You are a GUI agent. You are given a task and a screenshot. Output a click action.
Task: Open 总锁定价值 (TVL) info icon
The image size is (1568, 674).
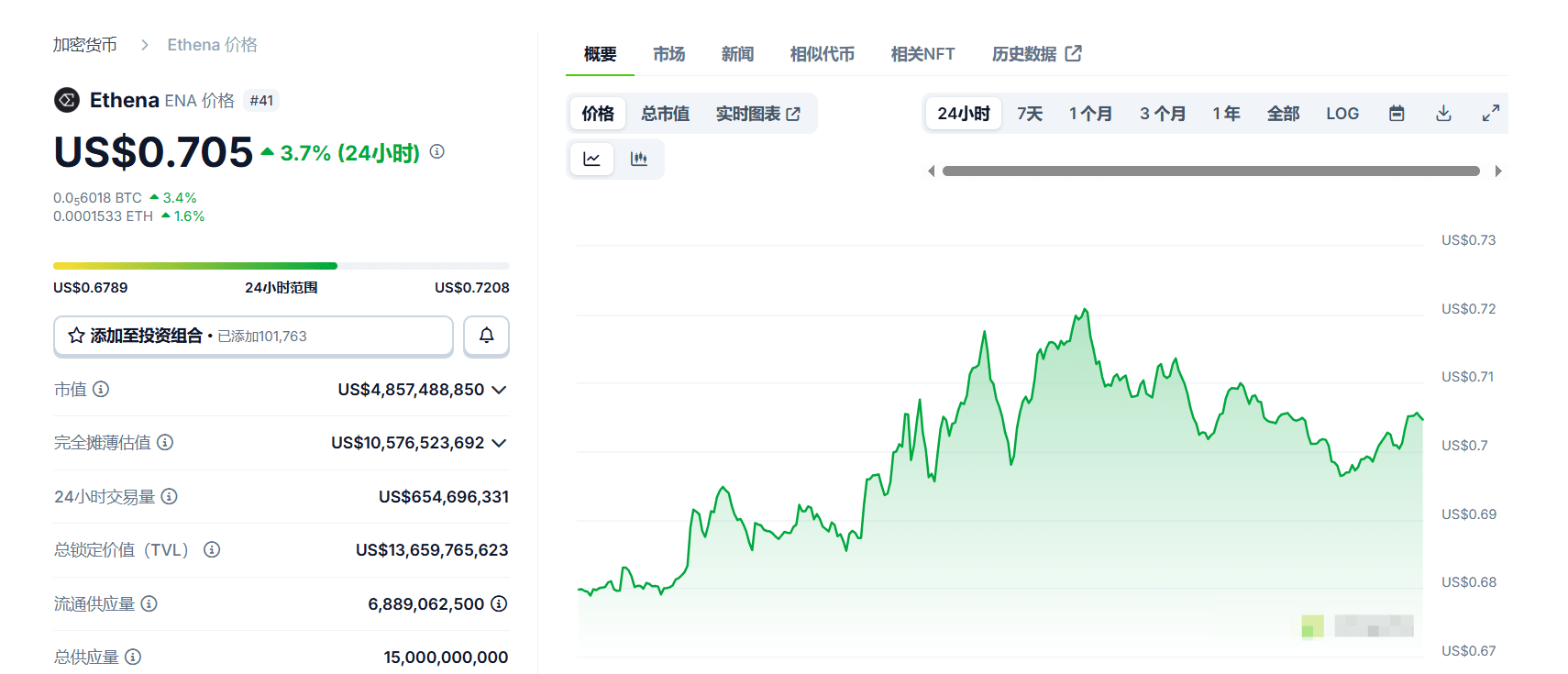212,549
